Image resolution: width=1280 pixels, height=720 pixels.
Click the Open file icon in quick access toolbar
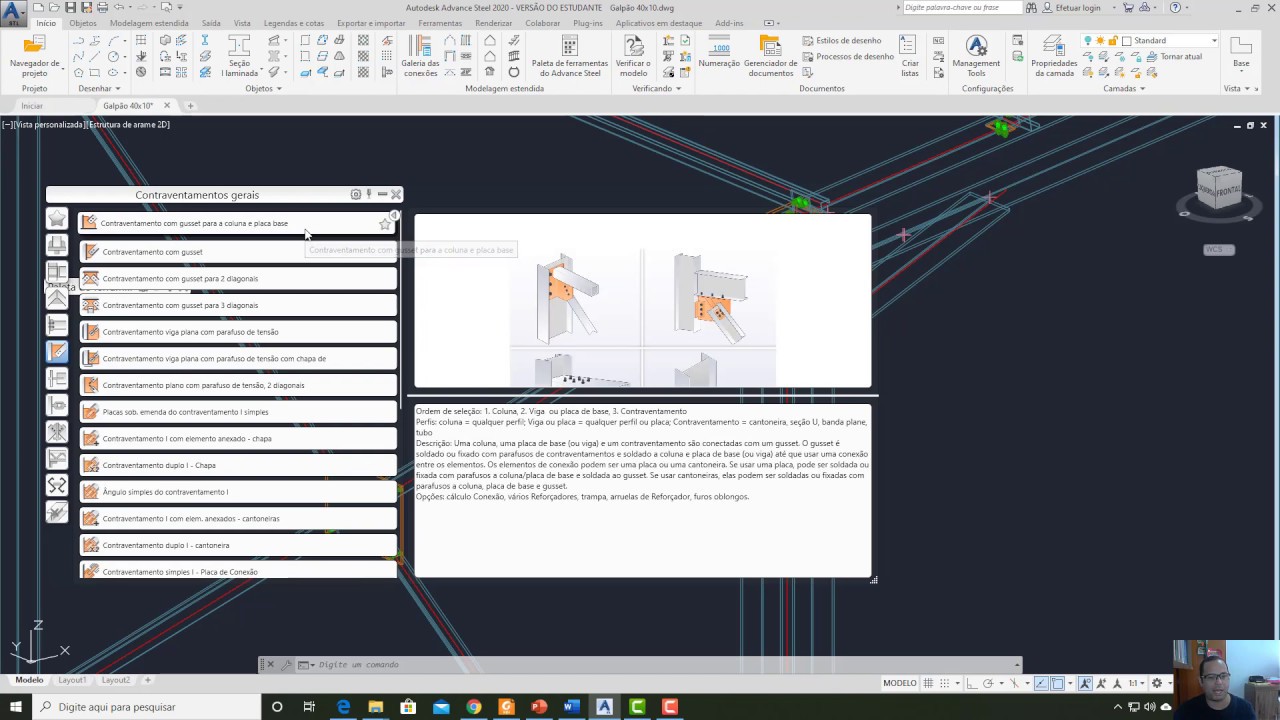click(x=54, y=7)
